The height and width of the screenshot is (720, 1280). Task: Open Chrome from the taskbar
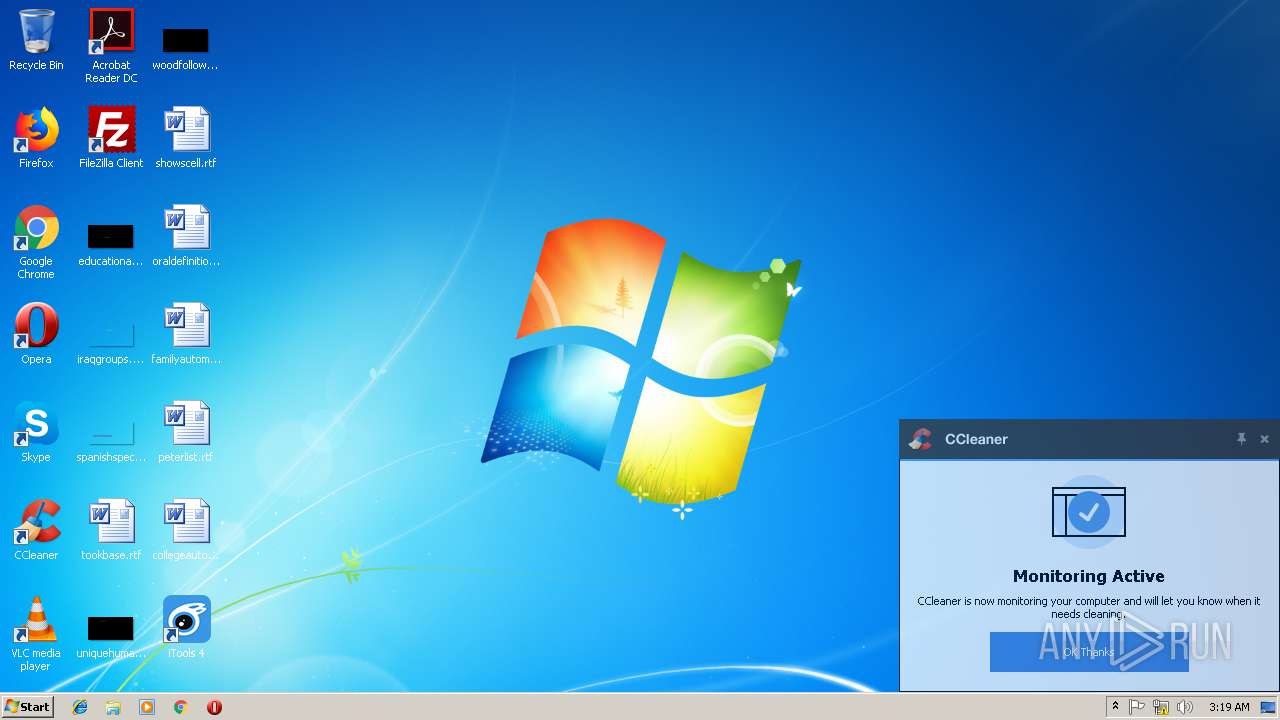click(x=181, y=706)
